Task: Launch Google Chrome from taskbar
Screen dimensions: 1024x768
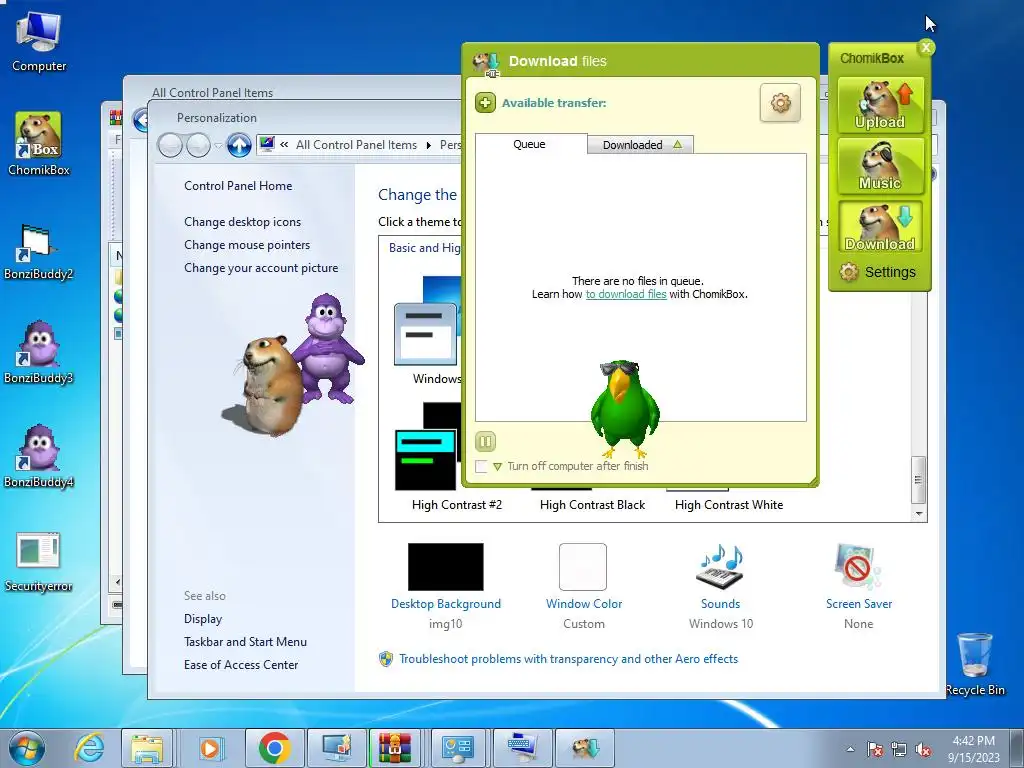Action: 274,748
